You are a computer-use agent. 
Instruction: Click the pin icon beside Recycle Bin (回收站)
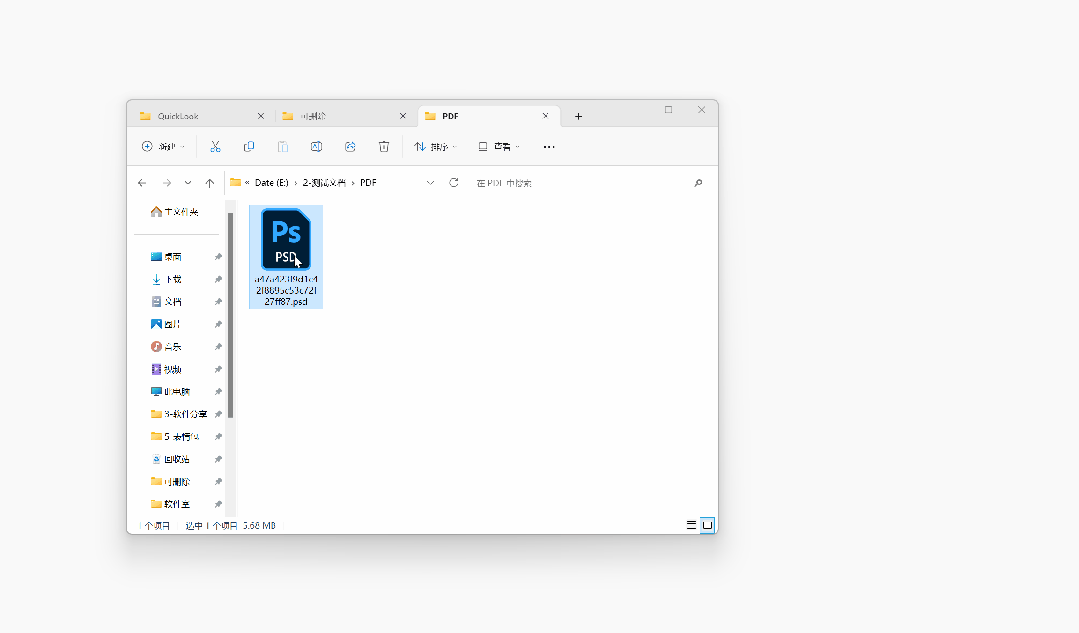tap(218, 459)
